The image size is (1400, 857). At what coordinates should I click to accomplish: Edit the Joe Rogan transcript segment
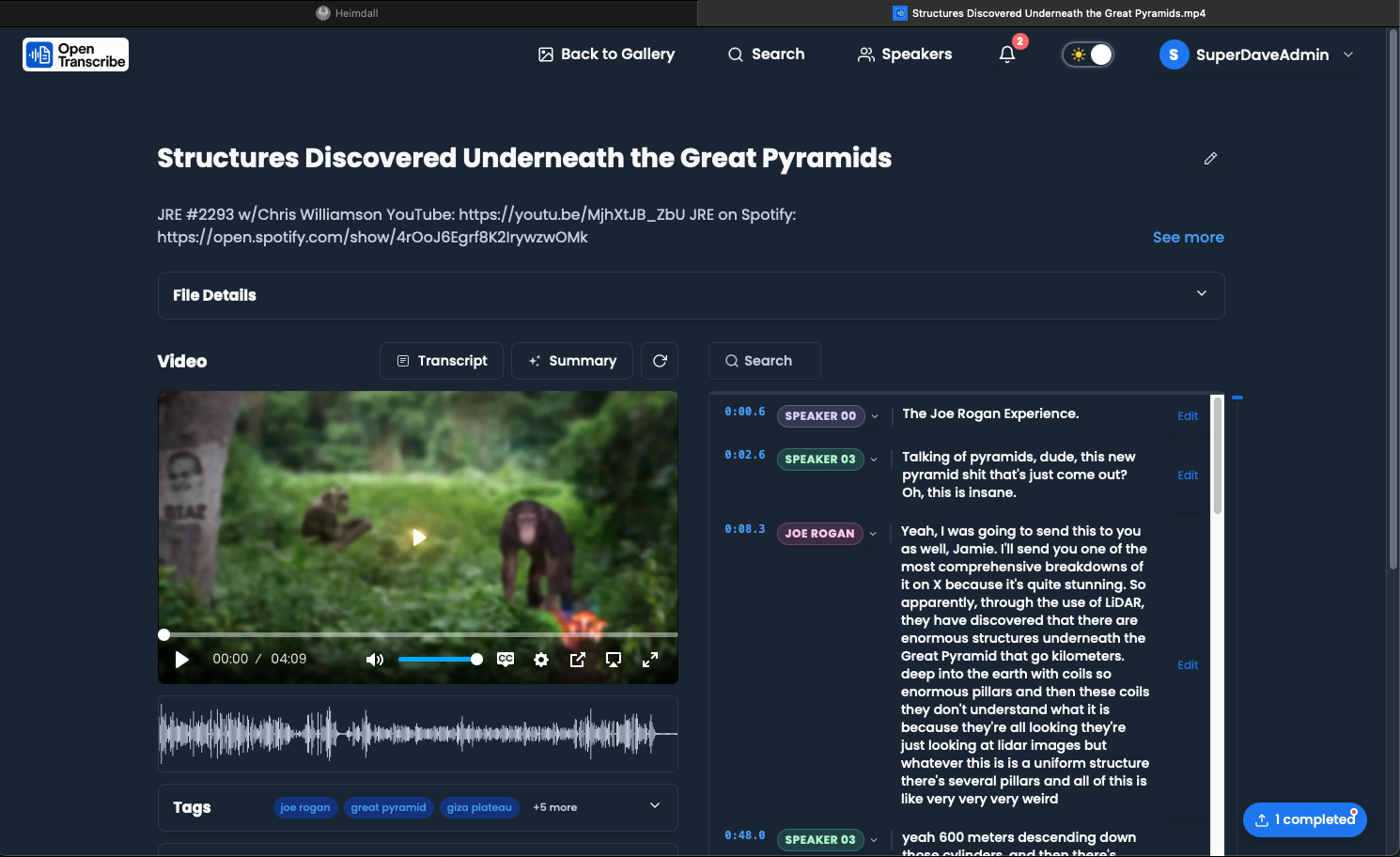(1188, 665)
